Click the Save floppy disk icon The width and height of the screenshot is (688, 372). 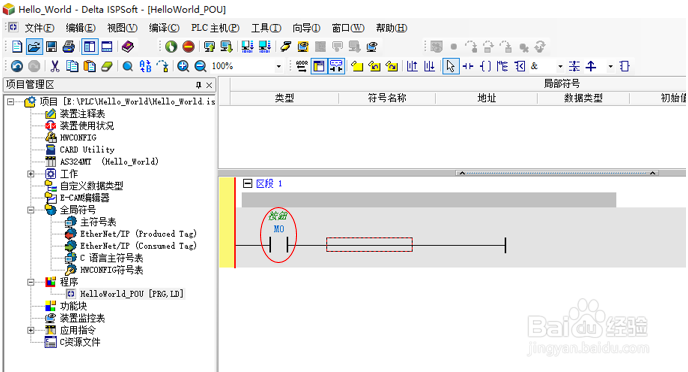(52, 46)
